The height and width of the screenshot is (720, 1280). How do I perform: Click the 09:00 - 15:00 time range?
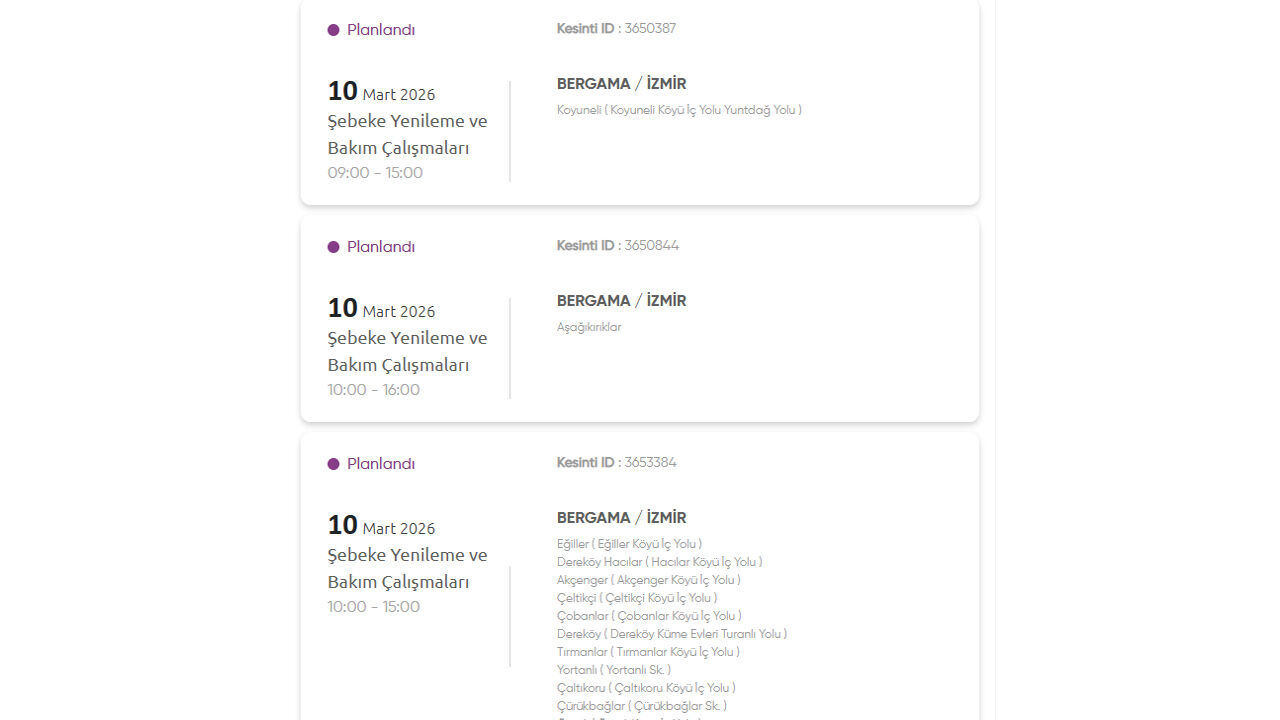pos(375,173)
